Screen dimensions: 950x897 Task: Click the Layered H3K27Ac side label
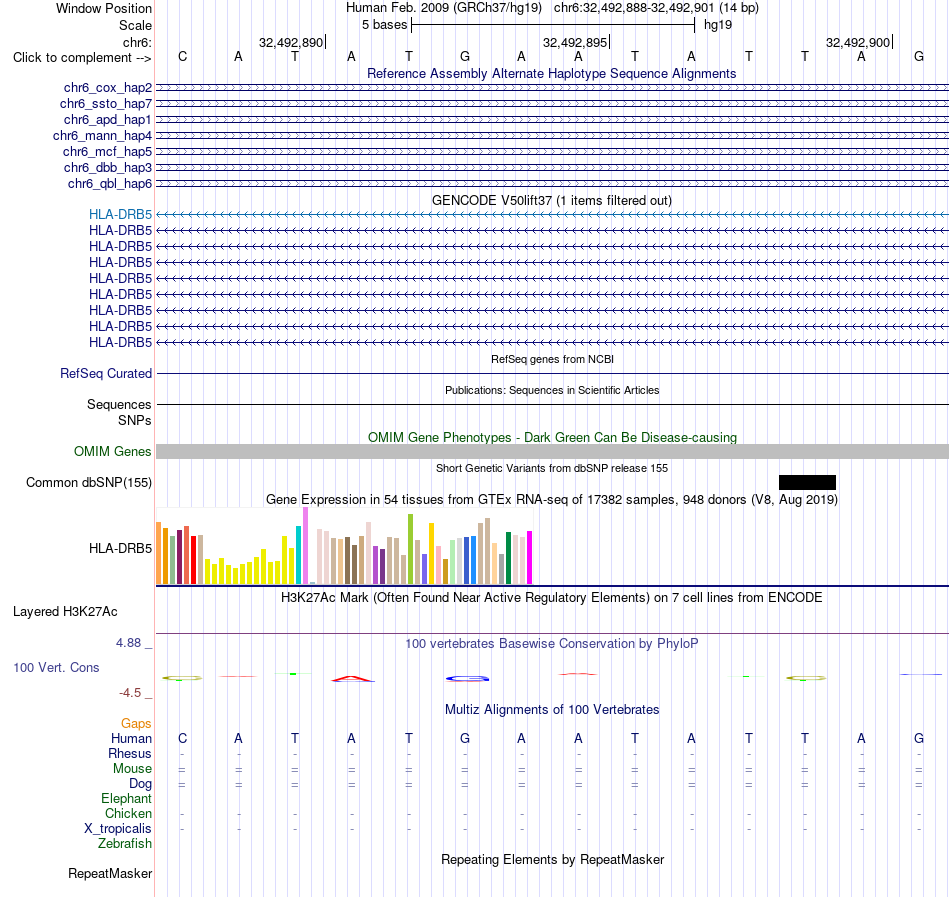tap(65, 612)
